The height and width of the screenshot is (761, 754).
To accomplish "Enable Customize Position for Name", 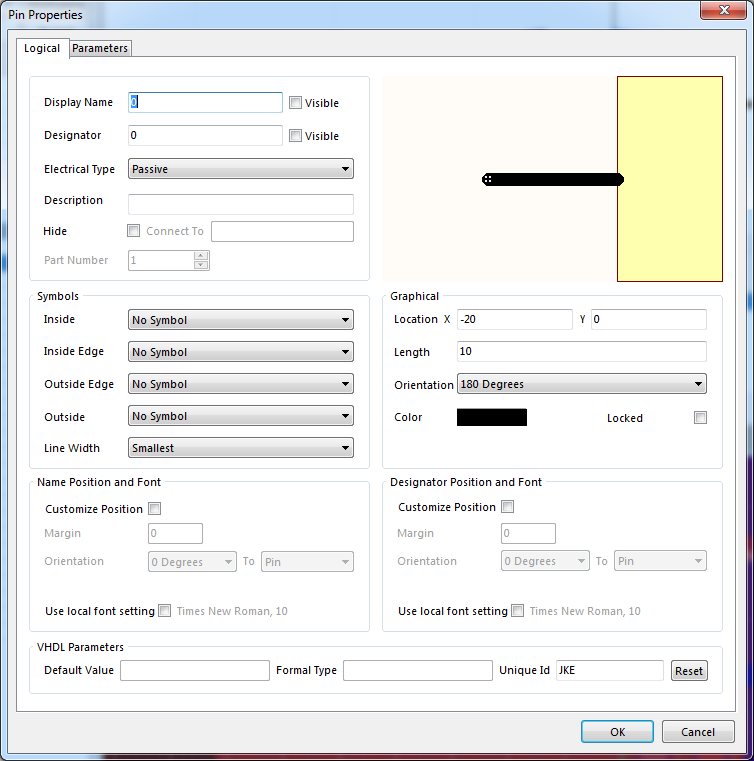I will (x=155, y=509).
